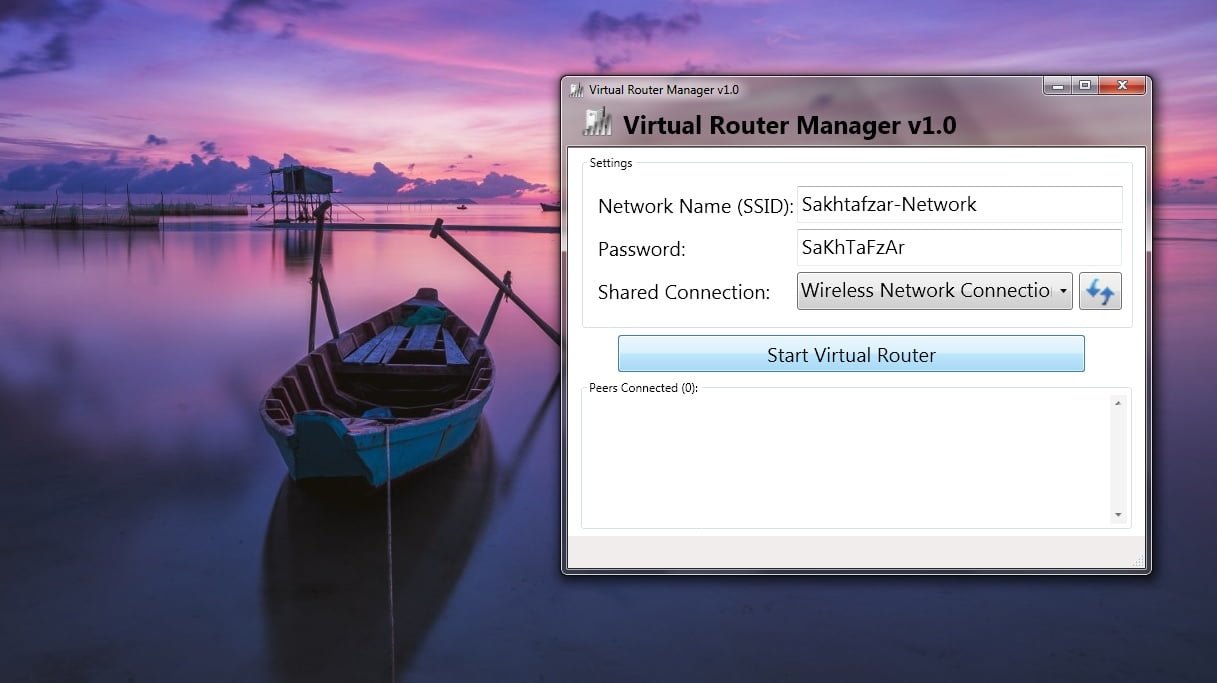Screen dimensions: 1217x683
Task: Click the Shared Connection label
Action: coord(684,292)
